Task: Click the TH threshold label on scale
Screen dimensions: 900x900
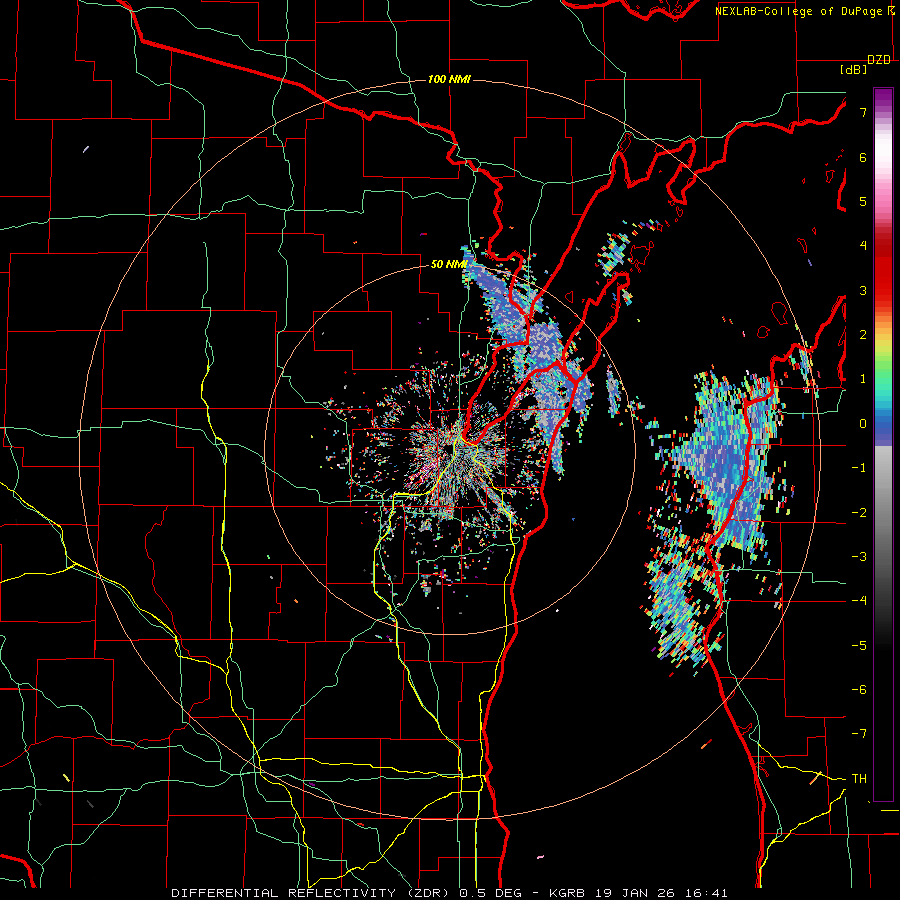Action: click(x=859, y=779)
